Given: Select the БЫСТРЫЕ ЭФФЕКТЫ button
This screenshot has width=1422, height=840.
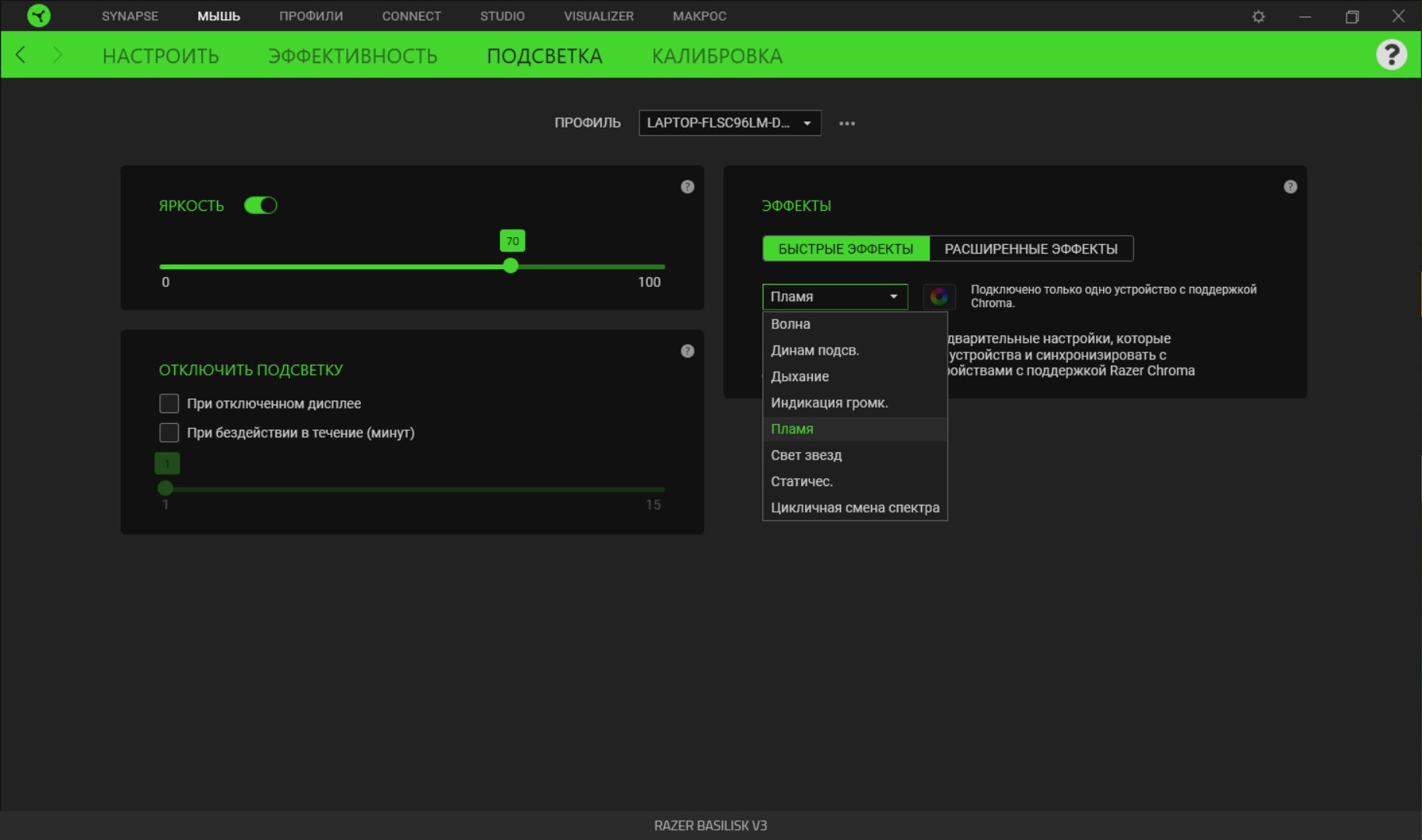Looking at the screenshot, I should click(x=846, y=249).
